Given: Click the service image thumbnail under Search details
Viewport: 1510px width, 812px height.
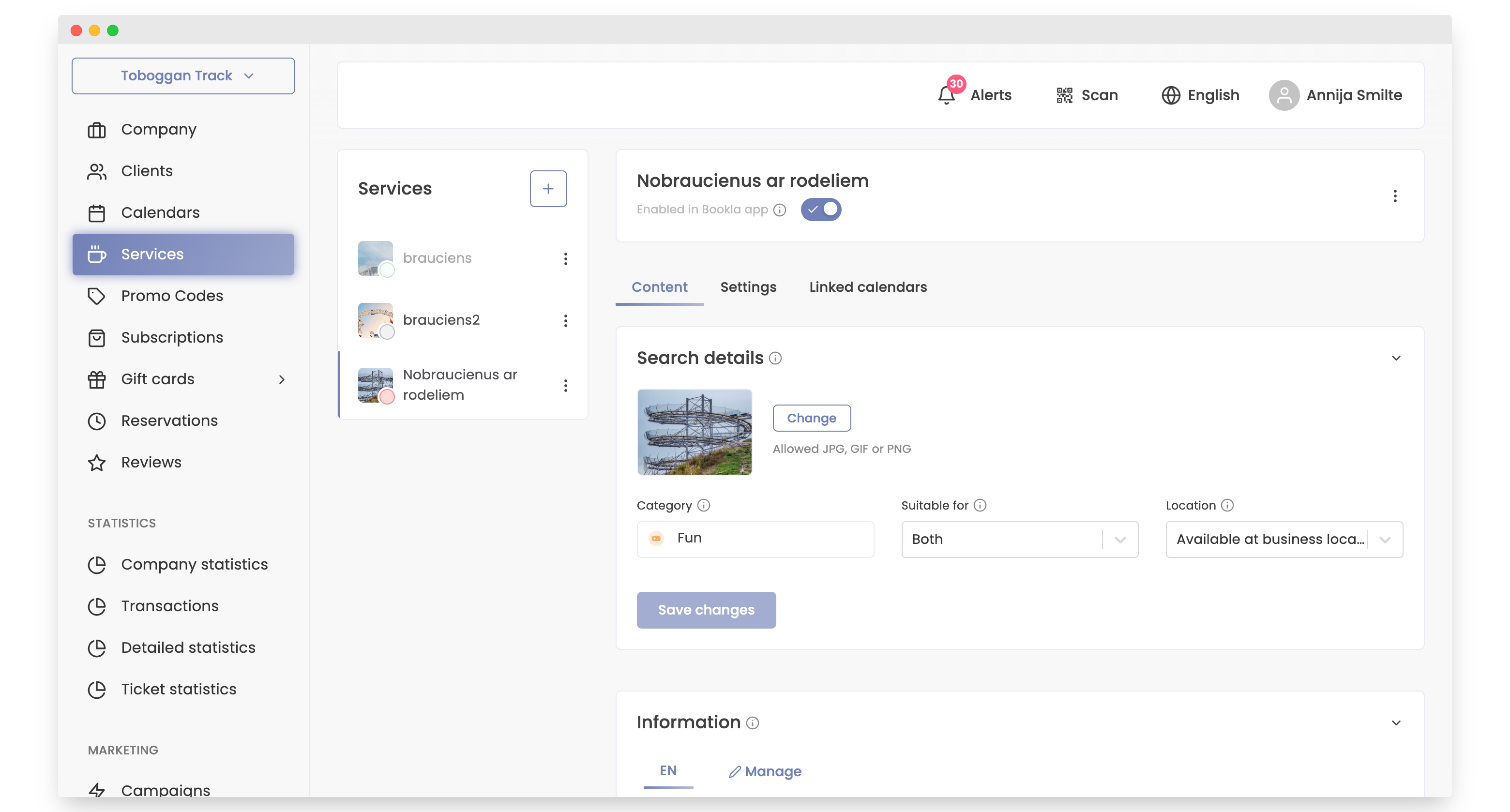Looking at the screenshot, I should point(694,432).
